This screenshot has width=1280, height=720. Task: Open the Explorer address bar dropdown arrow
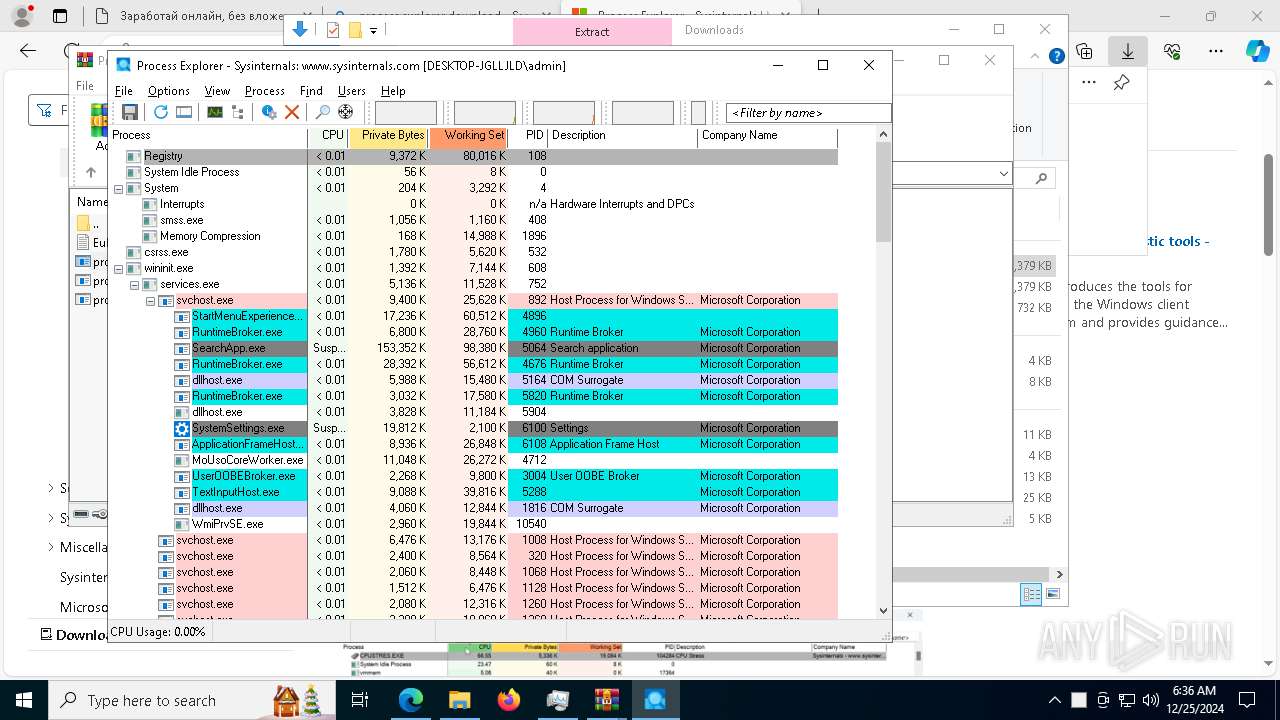(1004, 175)
